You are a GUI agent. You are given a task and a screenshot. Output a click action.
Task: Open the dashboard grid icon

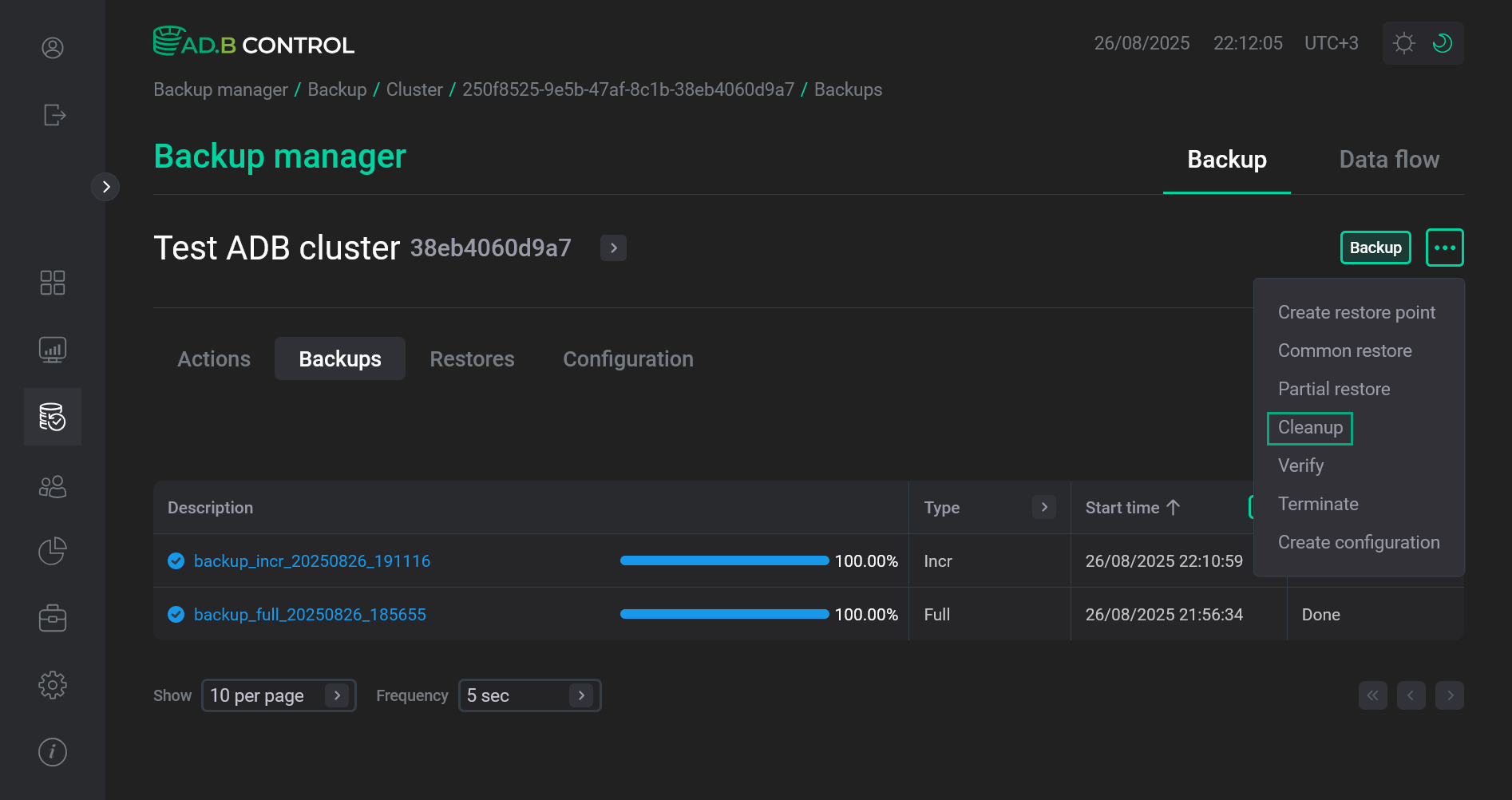[53, 283]
